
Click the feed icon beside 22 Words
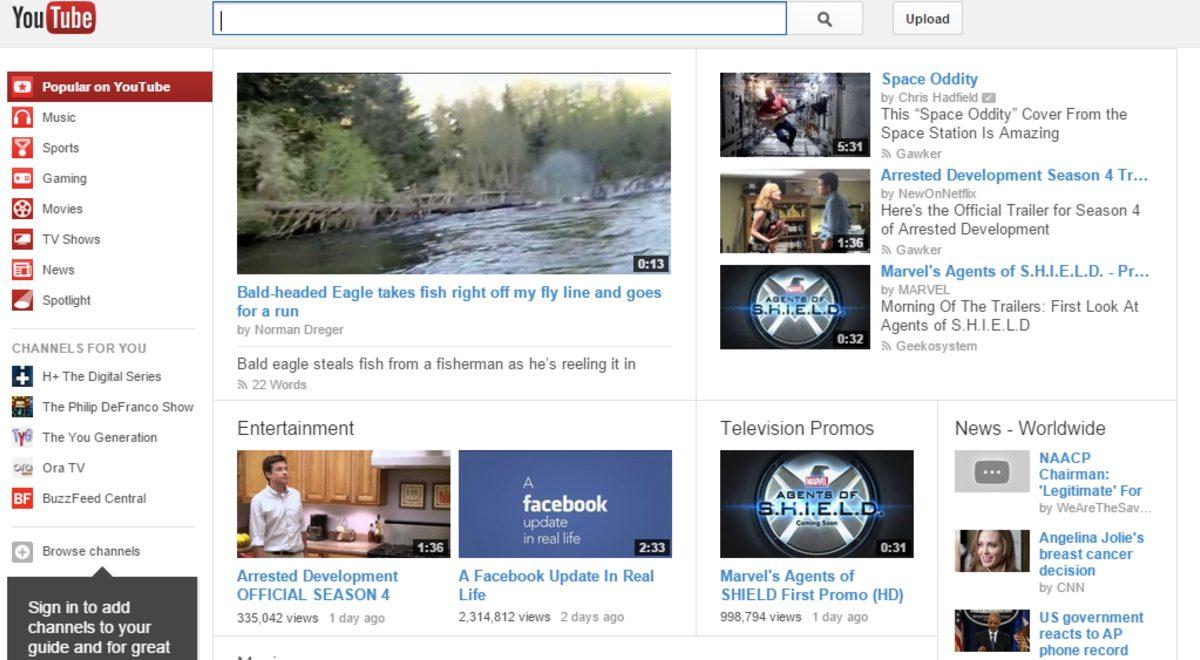coord(242,385)
